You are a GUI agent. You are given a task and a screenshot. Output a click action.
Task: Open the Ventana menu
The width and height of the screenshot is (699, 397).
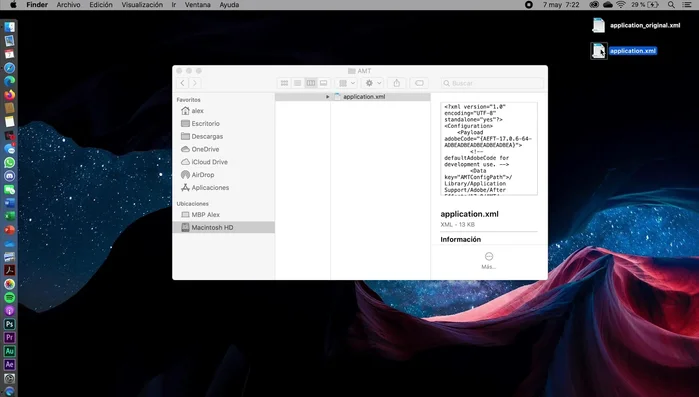(x=197, y=5)
